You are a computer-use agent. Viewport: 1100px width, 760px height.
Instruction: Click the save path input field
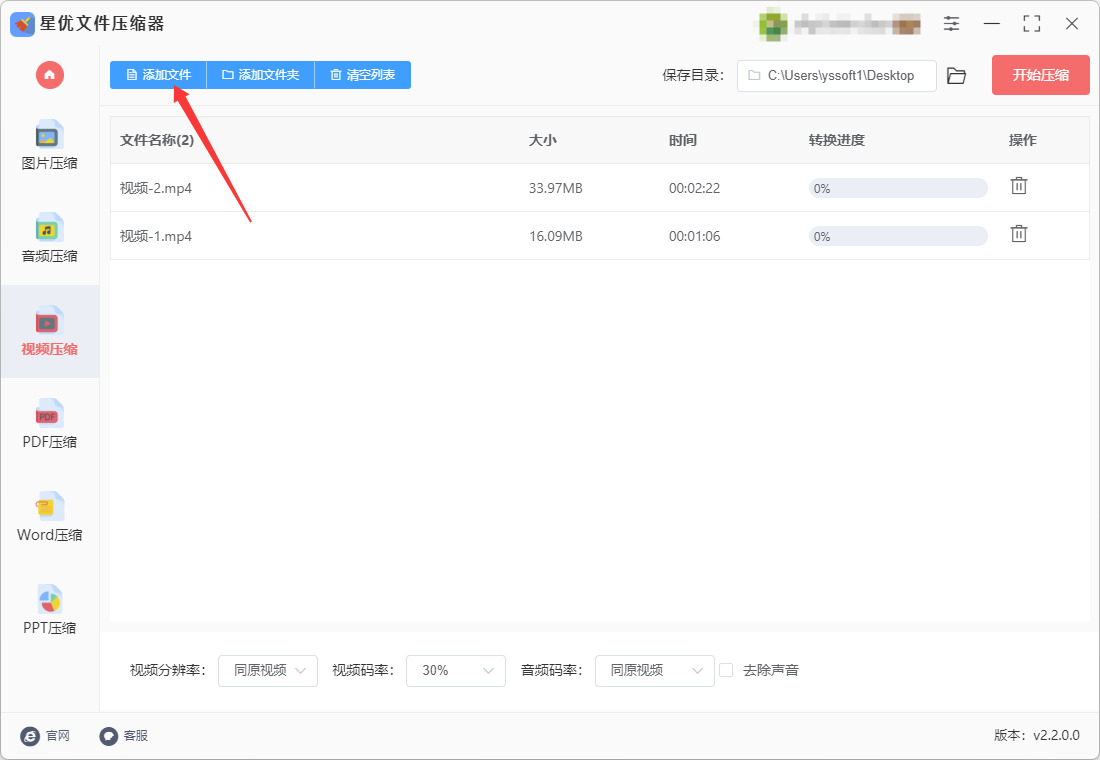[836, 75]
